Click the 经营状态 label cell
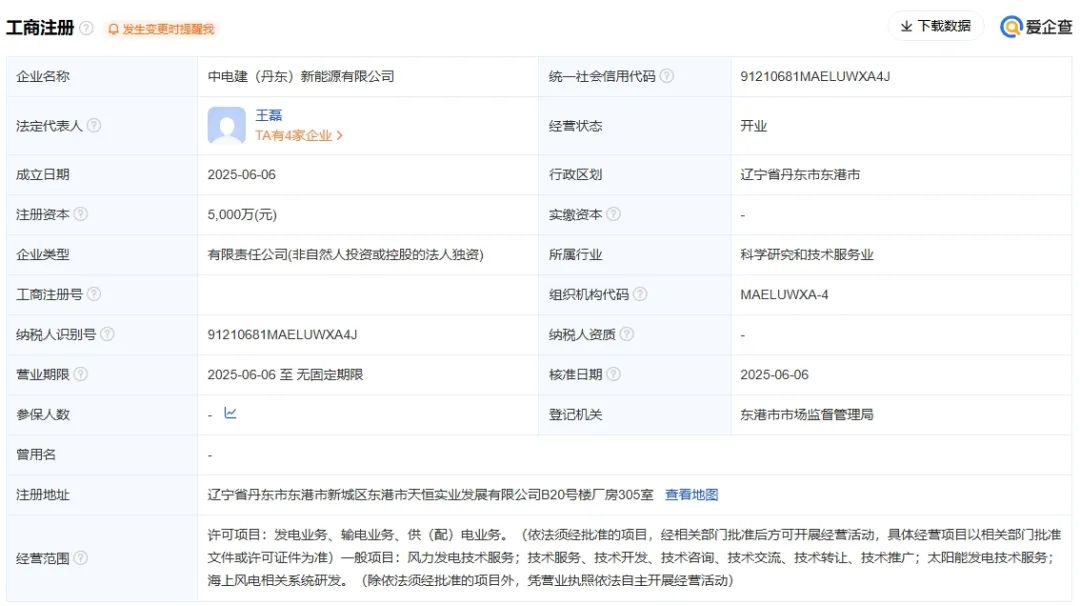 pyautogui.click(x=634, y=126)
